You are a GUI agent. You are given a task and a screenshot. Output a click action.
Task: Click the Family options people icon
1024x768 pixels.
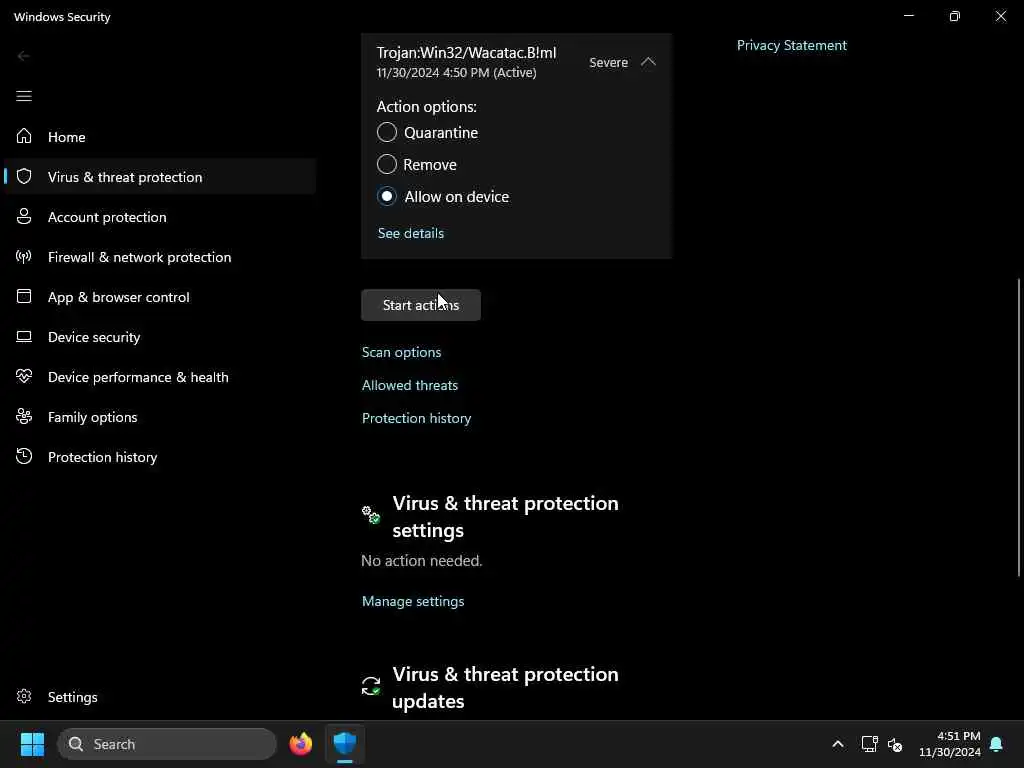[24, 416]
